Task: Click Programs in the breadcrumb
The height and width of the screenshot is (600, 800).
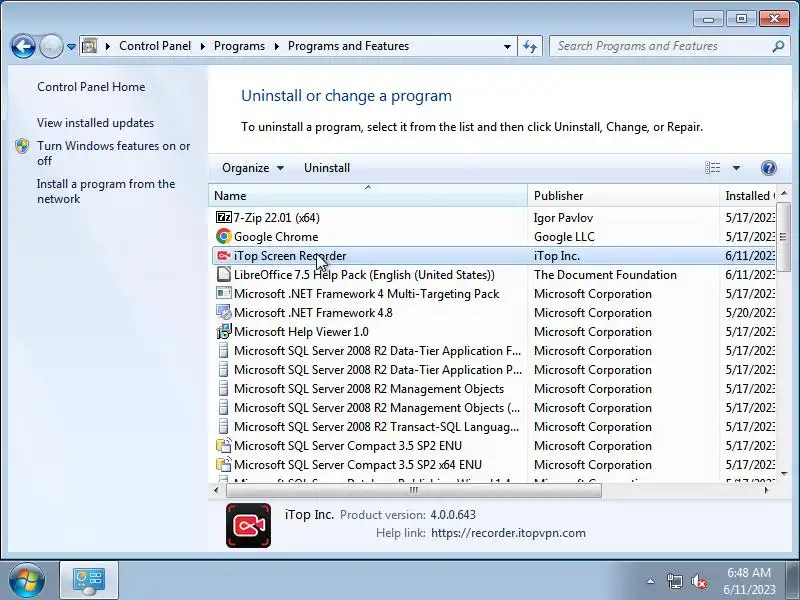Action: coord(239,46)
